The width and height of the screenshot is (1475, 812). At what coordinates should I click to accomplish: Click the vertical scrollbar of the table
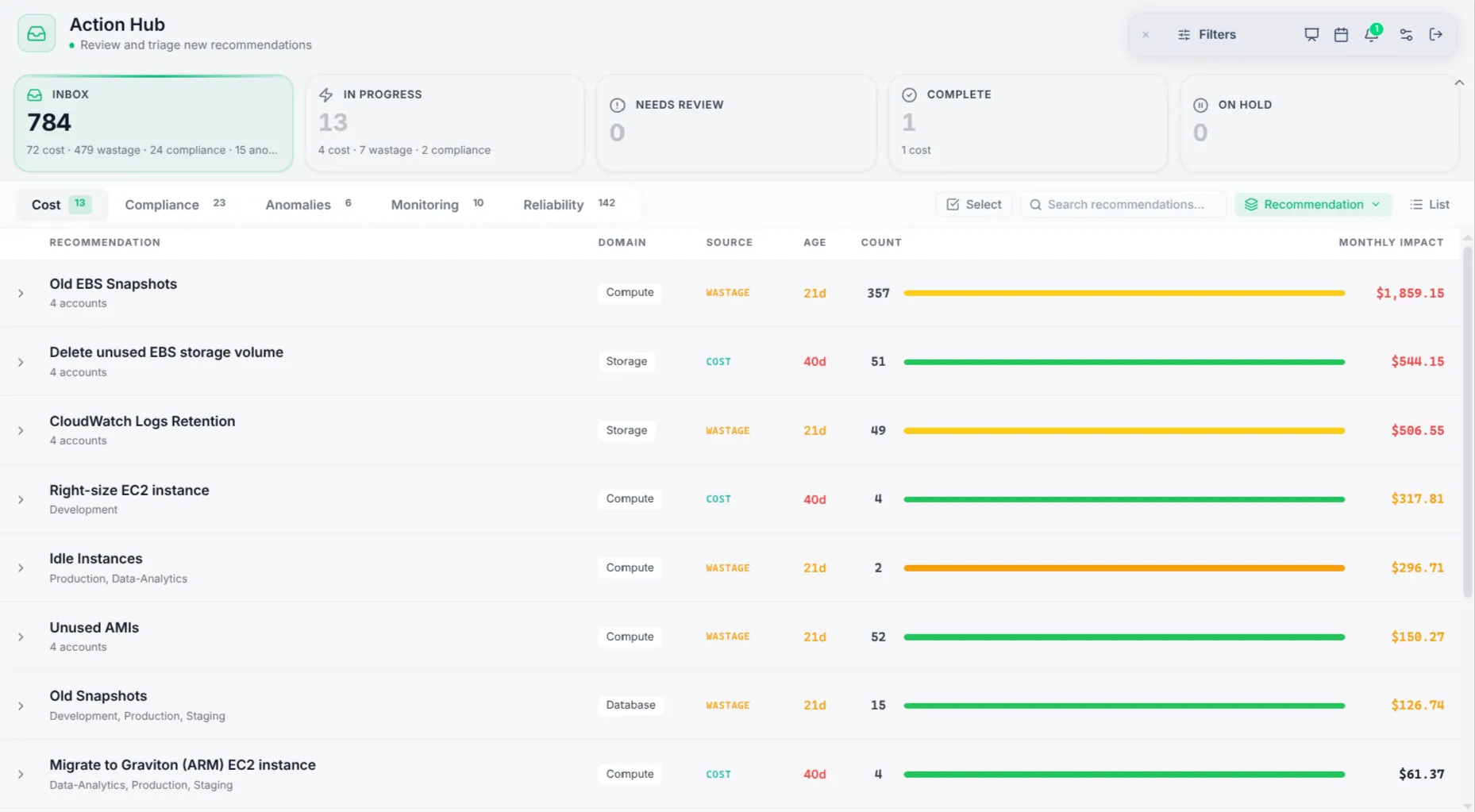pyautogui.click(x=1467, y=421)
